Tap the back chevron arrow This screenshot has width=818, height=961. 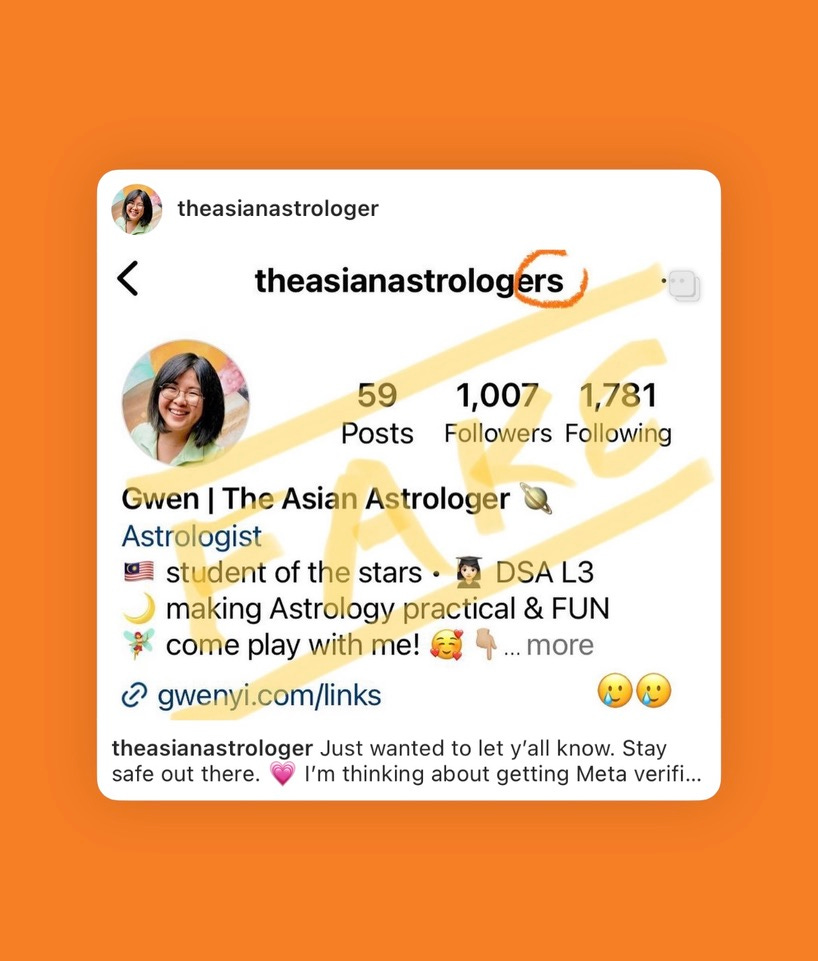pos(127,279)
